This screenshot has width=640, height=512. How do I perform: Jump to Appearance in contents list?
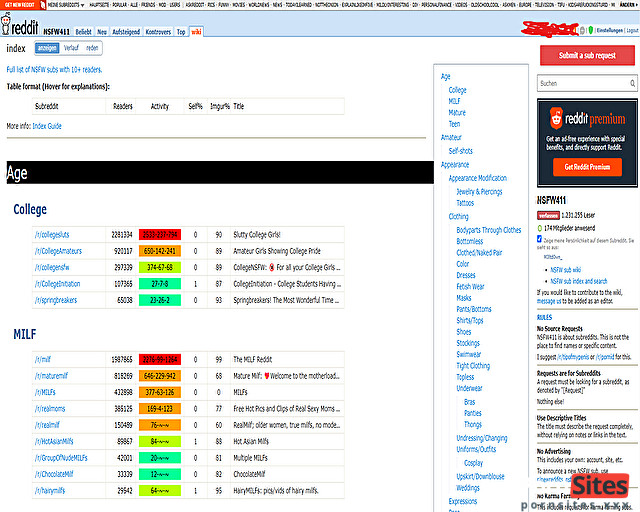[x=455, y=165]
